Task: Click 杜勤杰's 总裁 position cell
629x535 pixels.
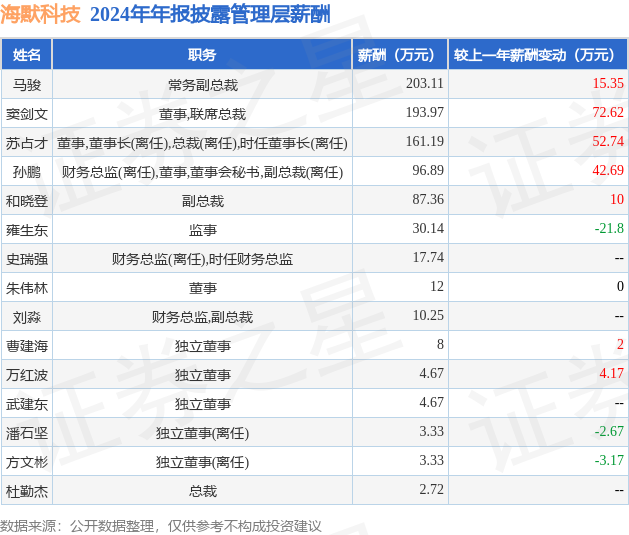Action: click(x=203, y=491)
